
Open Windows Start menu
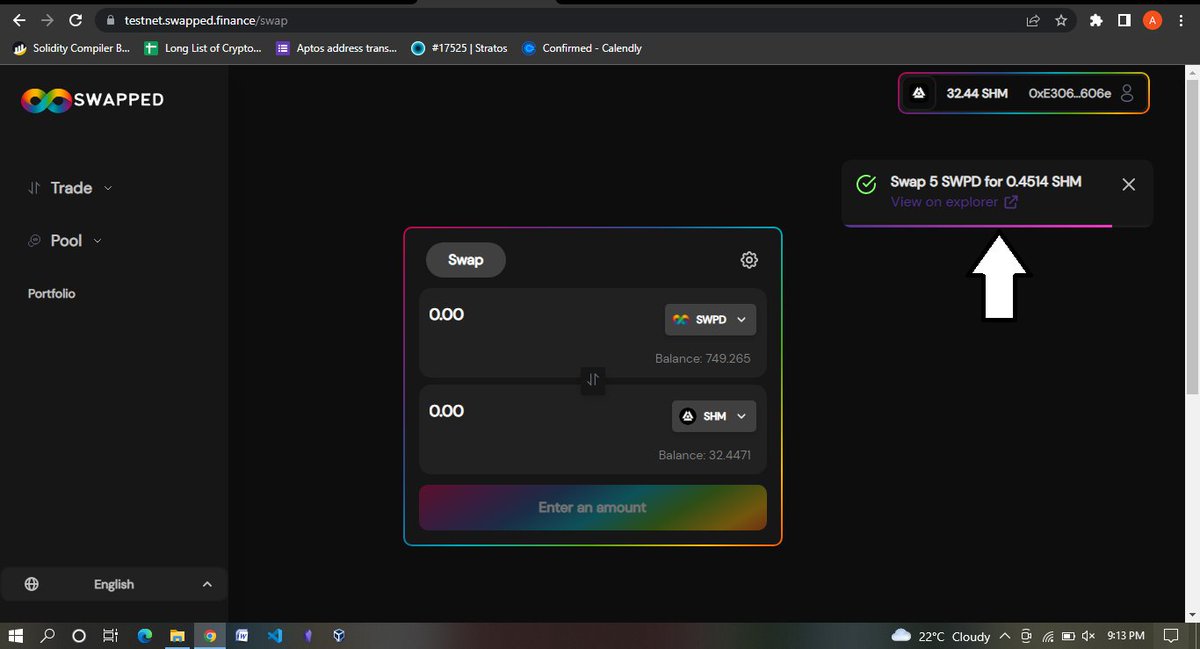tap(16, 635)
